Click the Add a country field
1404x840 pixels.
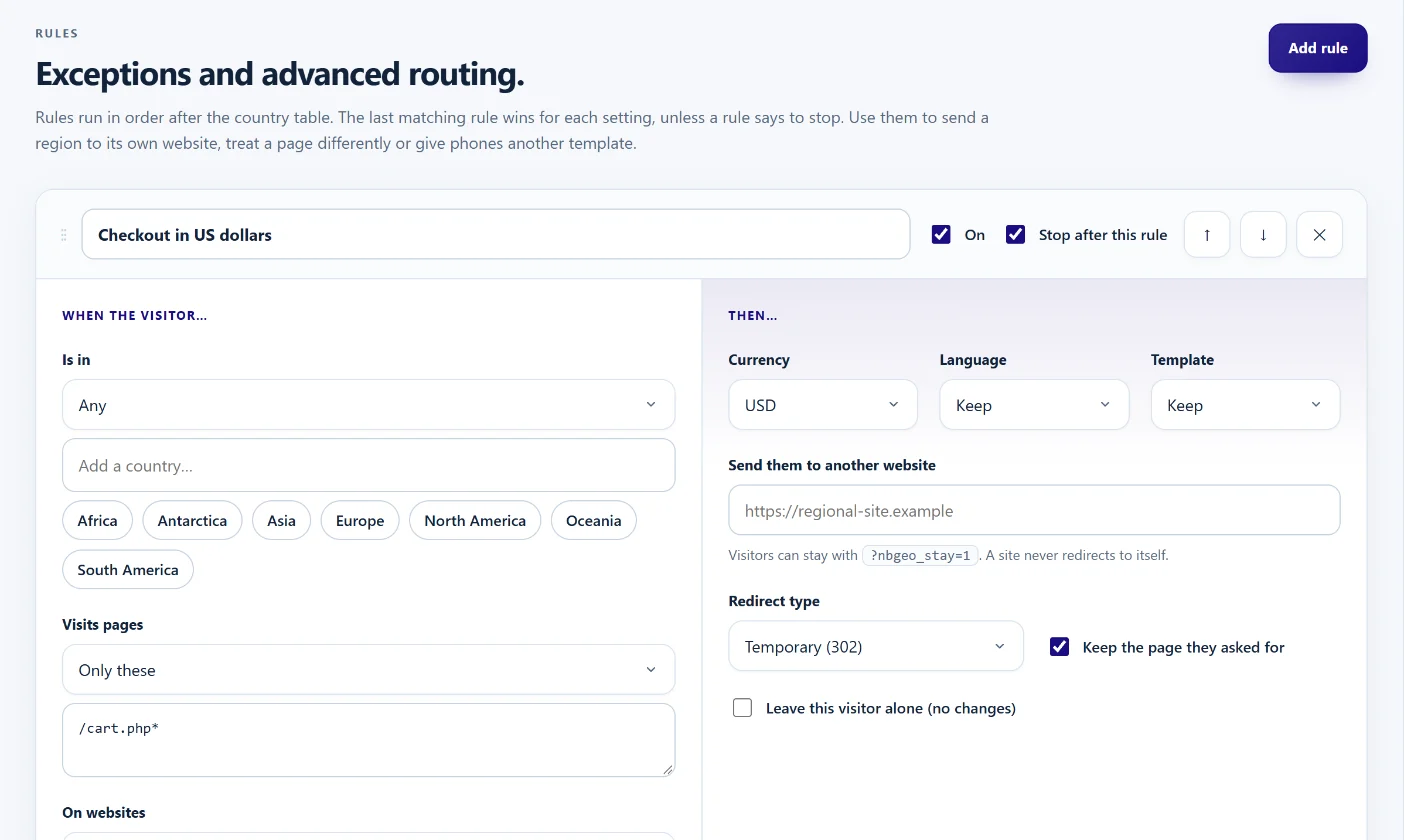[x=368, y=465]
